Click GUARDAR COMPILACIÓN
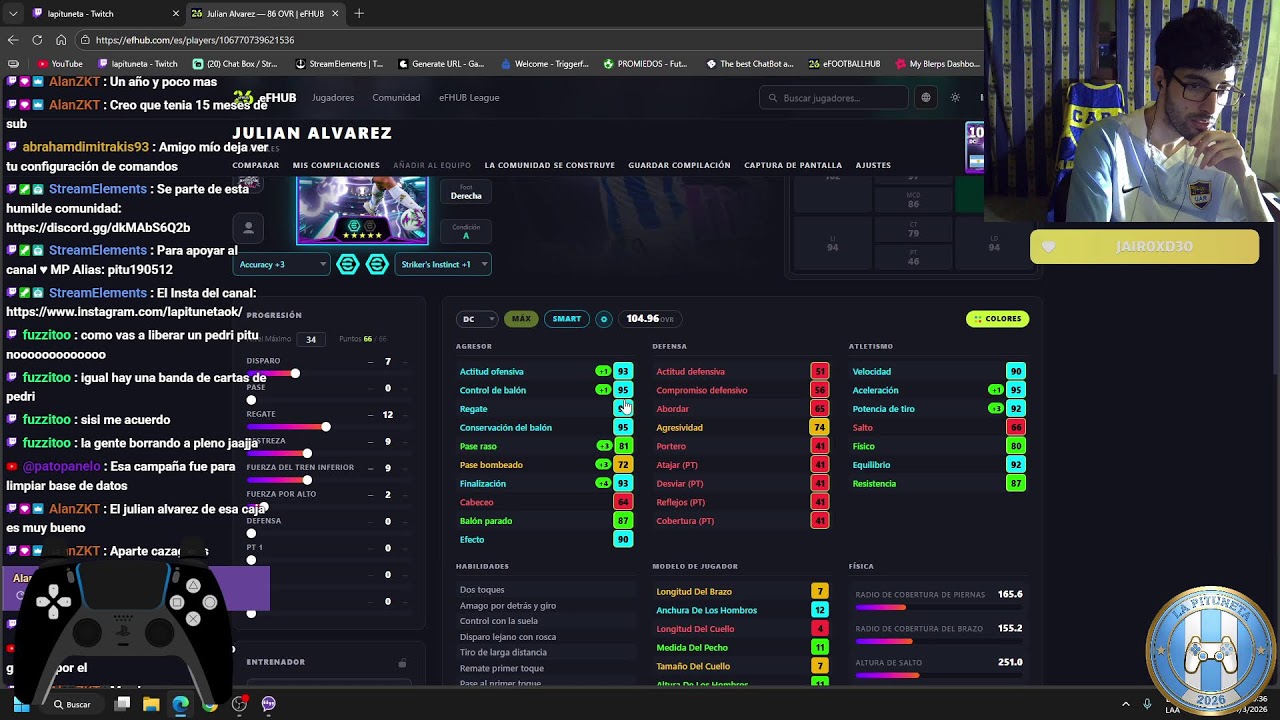This screenshot has height=720, width=1280. (x=679, y=165)
